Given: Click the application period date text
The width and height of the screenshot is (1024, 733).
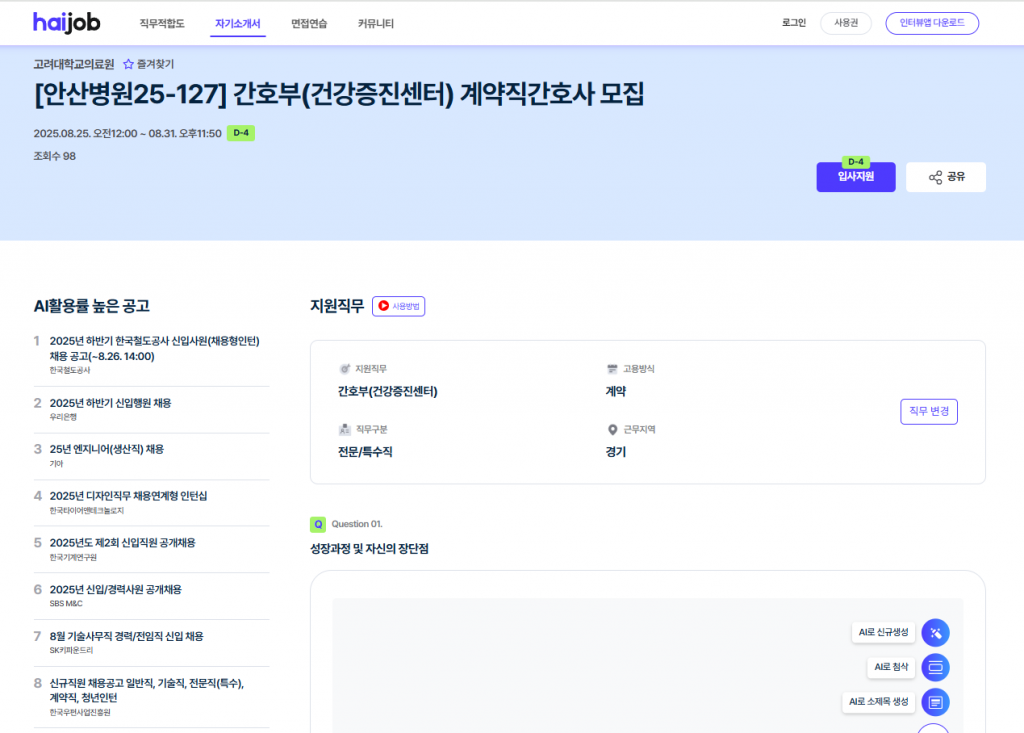Looking at the screenshot, I should (x=127, y=133).
